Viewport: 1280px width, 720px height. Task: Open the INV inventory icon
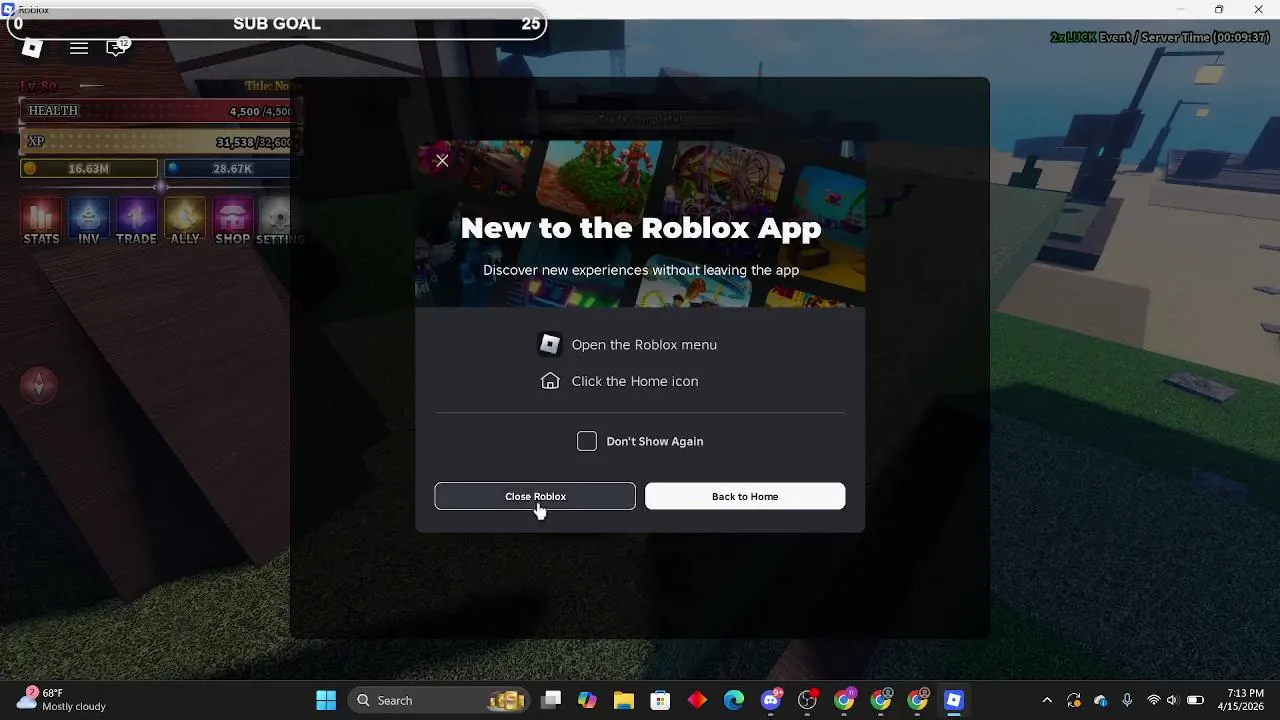(x=89, y=221)
